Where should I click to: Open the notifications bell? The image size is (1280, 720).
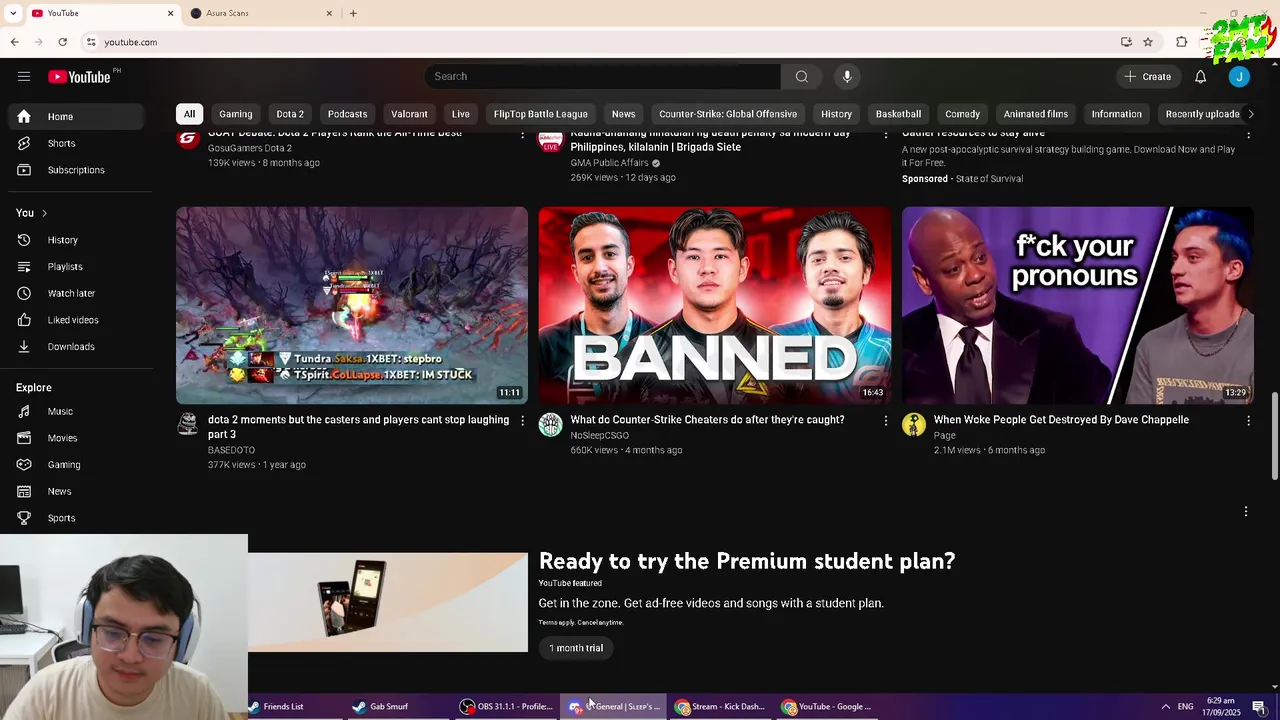1200,77
